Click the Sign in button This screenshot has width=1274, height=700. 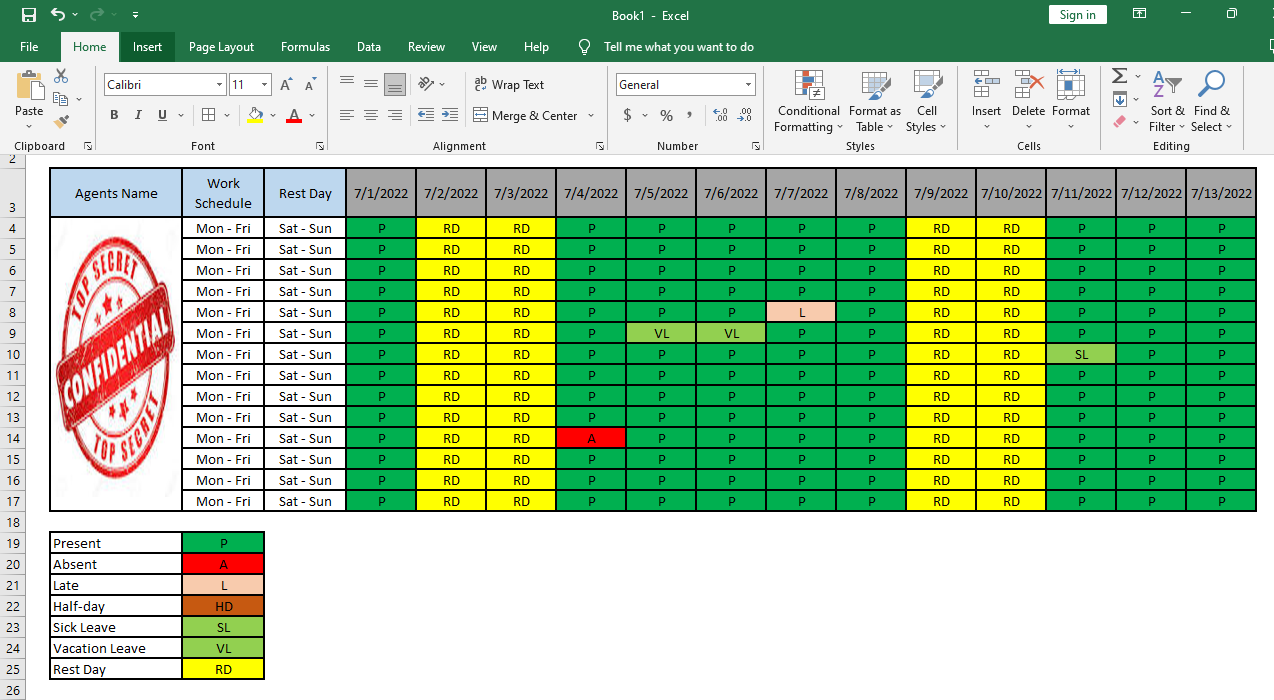coord(1078,14)
